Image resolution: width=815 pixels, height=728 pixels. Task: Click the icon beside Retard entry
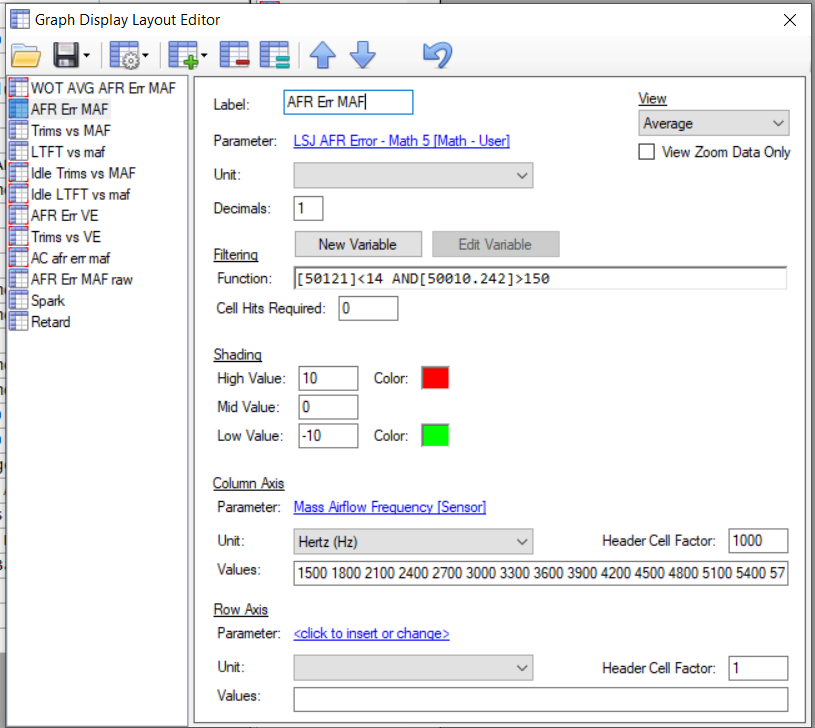[x=19, y=322]
